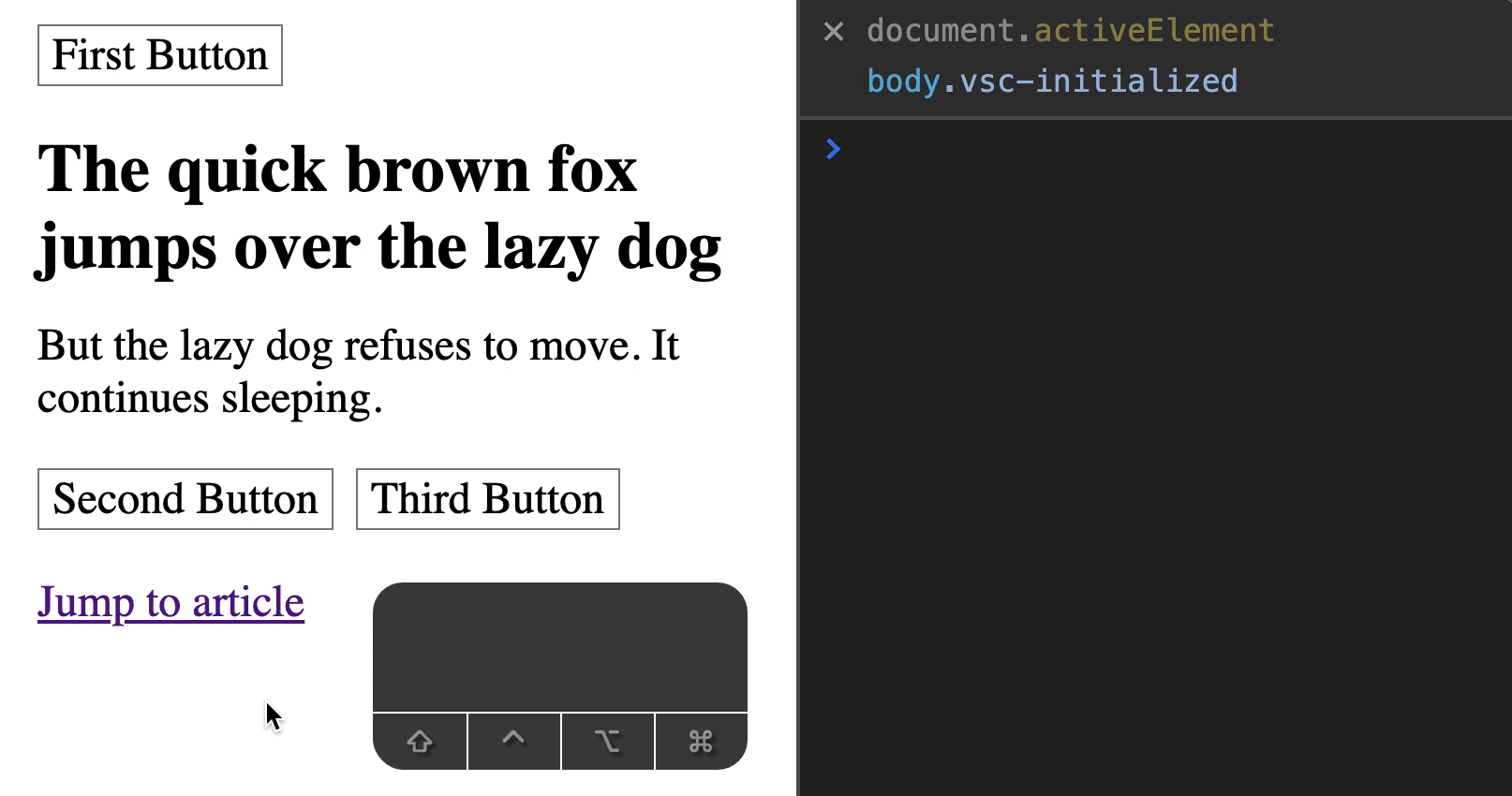This screenshot has width=1512, height=796.
Task: Click the First Button
Action: 159,55
